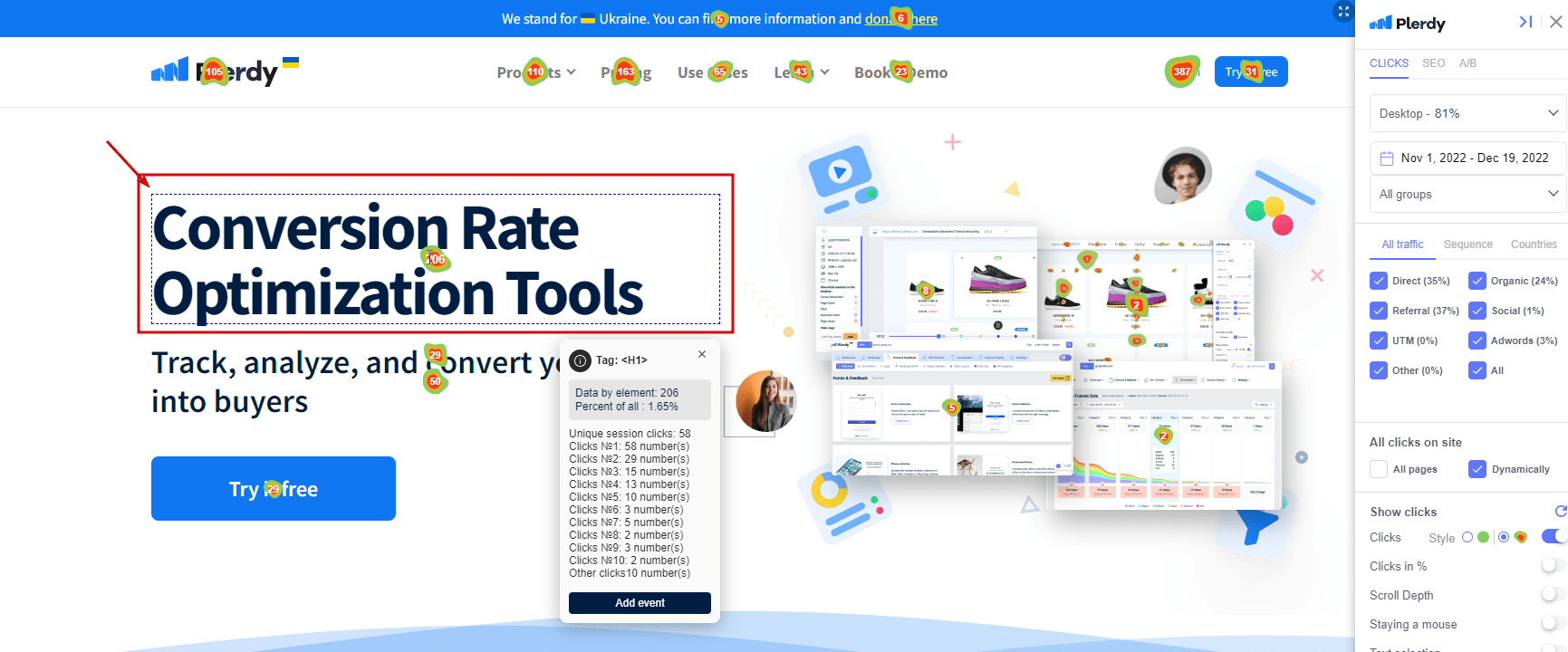Uncheck the UTM (0%) traffic checkbox
Image resolution: width=1568 pixels, height=652 pixels.
tap(1379, 340)
